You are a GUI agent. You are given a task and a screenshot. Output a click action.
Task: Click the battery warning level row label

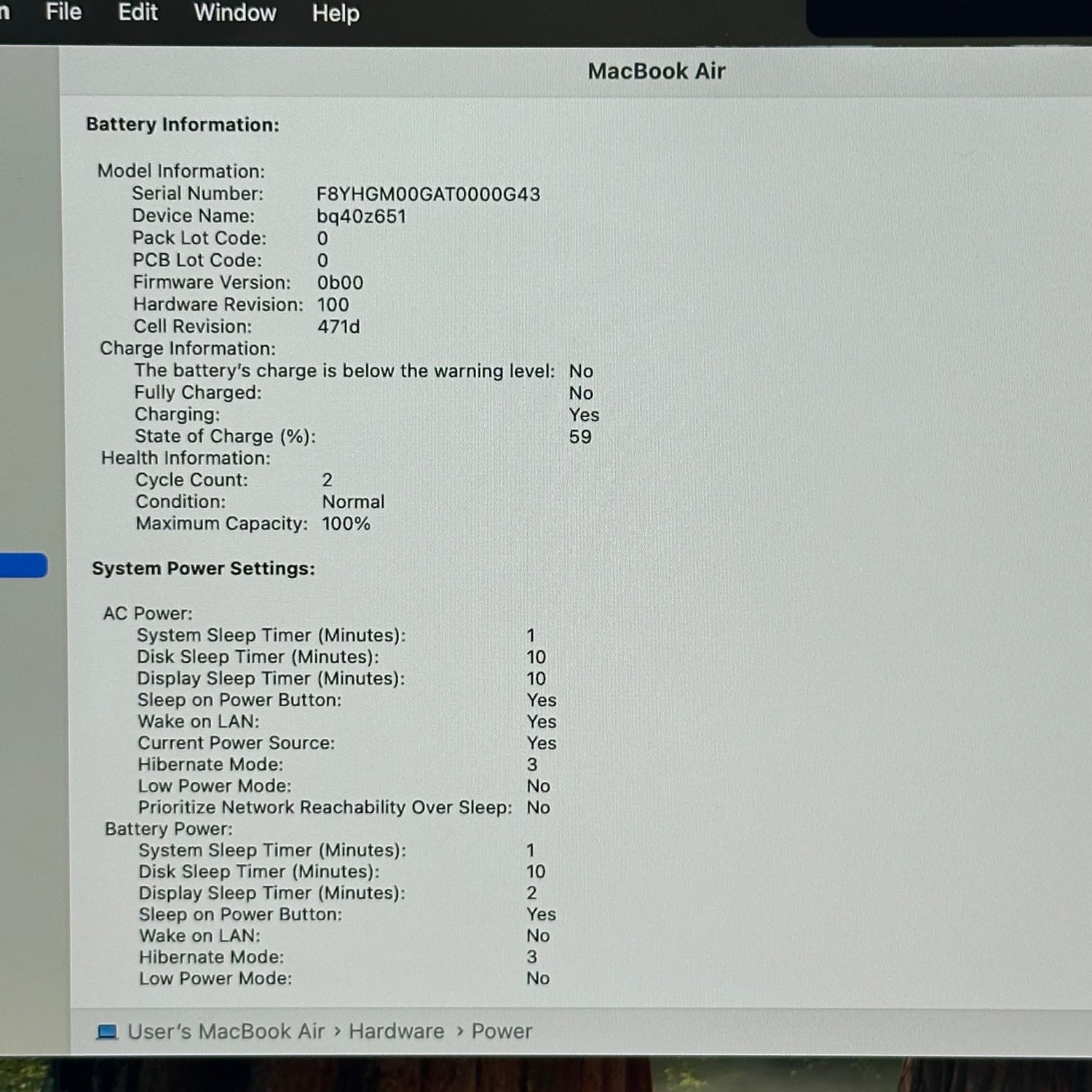pos(344,371)
